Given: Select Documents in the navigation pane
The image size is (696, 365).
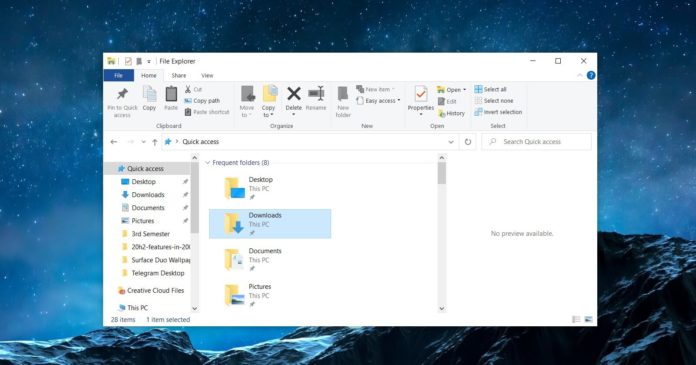Looking at the screenshot, I should [149, 208].
